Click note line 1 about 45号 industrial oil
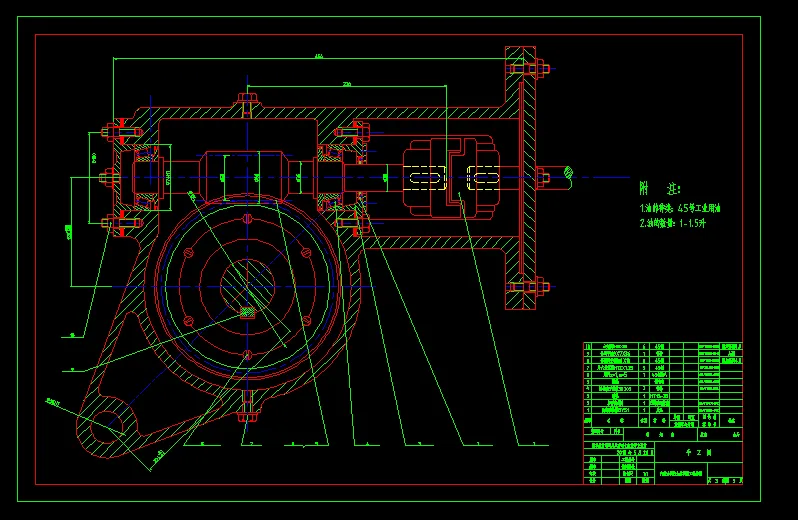The width and height of the screenshot is (798, 520). (x=680, y=208)
